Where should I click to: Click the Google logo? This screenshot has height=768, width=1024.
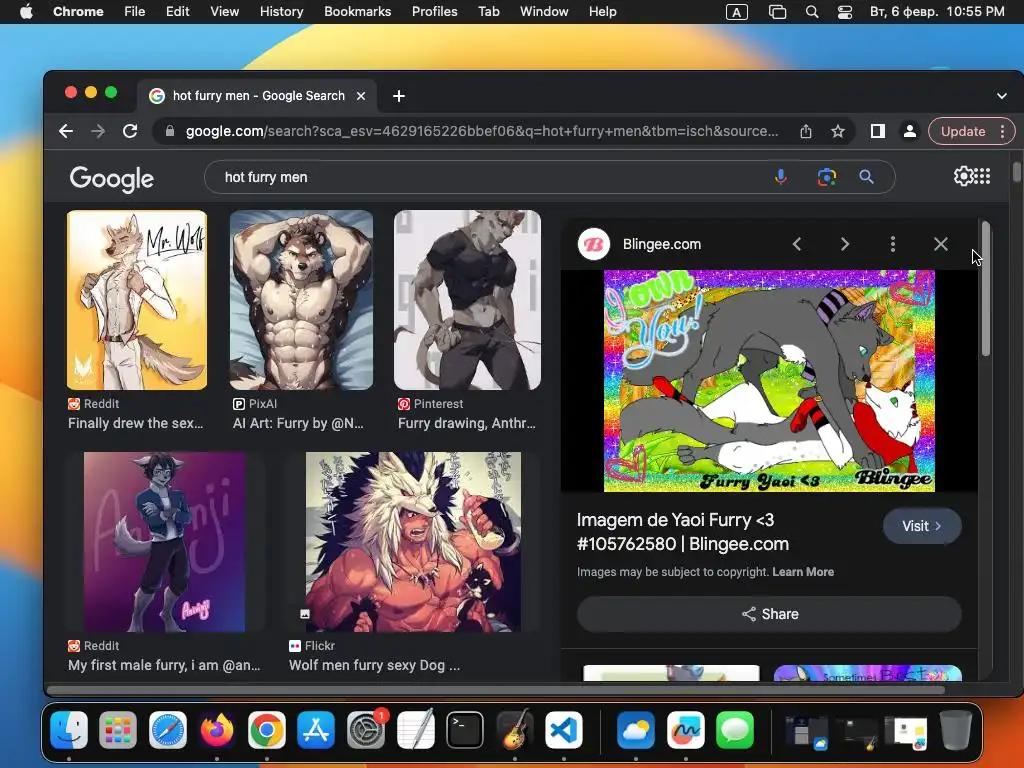click(112, 178)
